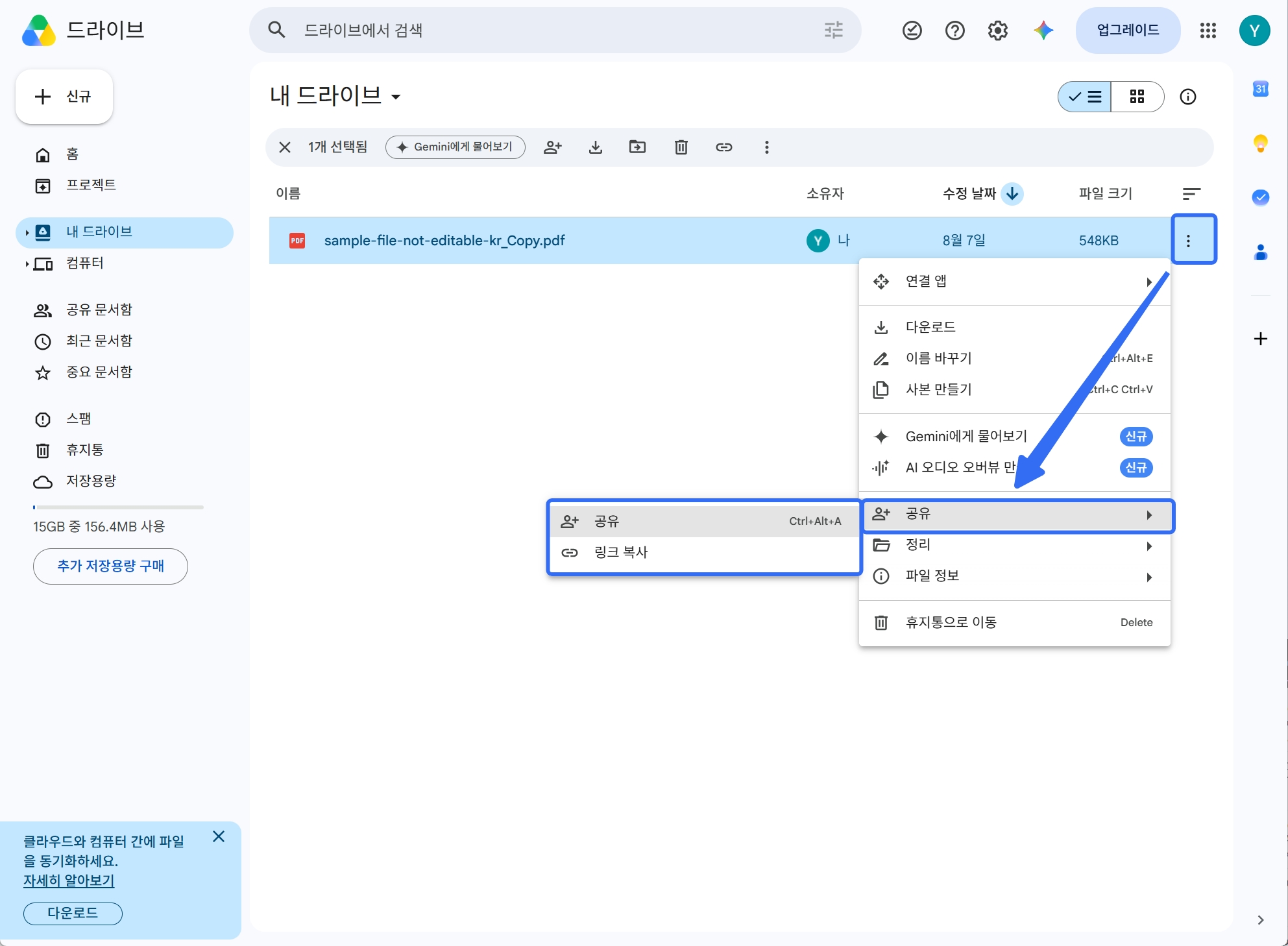Image resolution: width=1288 pixels, height=946 pixels.
Task: Select 공유 Ctrl+Alt+A in the submenu
Action: coord(704,521)
